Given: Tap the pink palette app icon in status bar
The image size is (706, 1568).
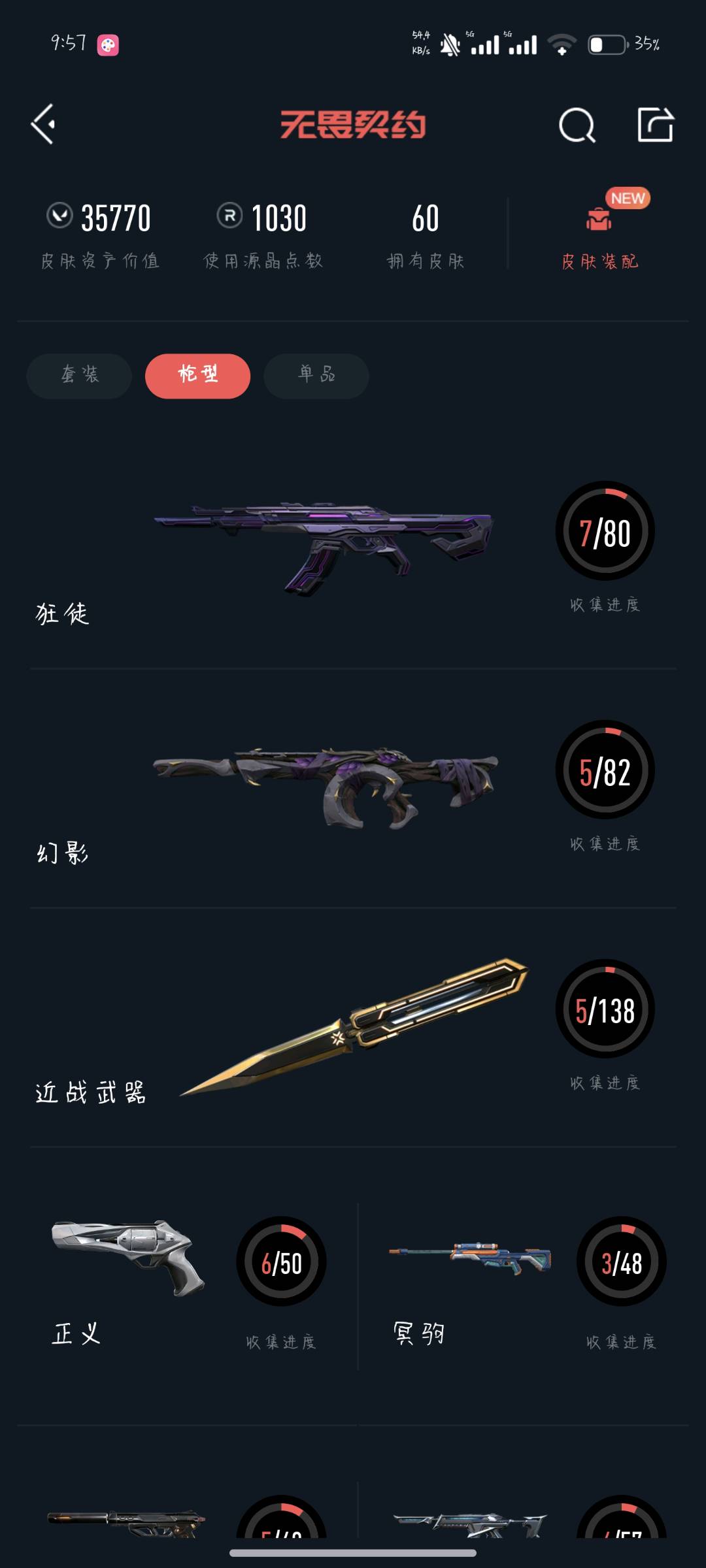Looking at the screenshot, I should tap(108, 45).
